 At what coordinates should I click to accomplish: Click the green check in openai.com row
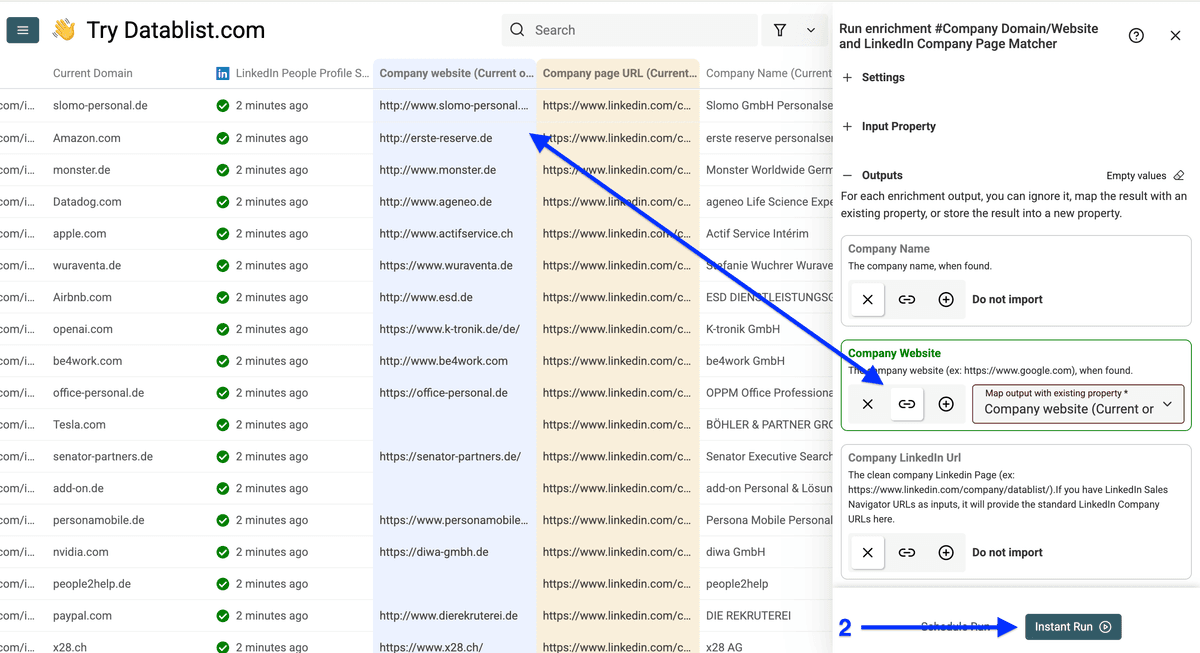(x=223, y=329)
